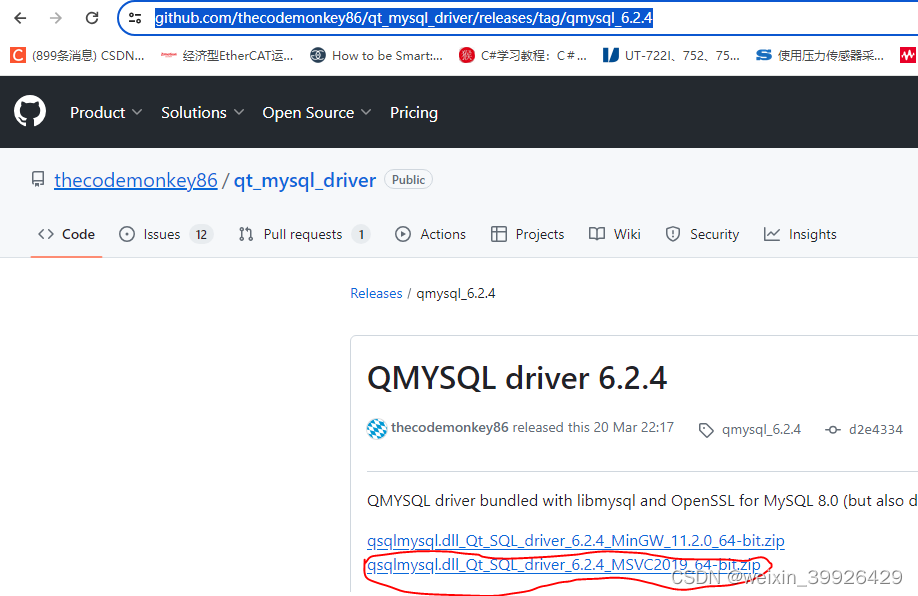Screen dimensions: 918x596
Task: Open the Security shield icon
Action: [x=671, y=234]
